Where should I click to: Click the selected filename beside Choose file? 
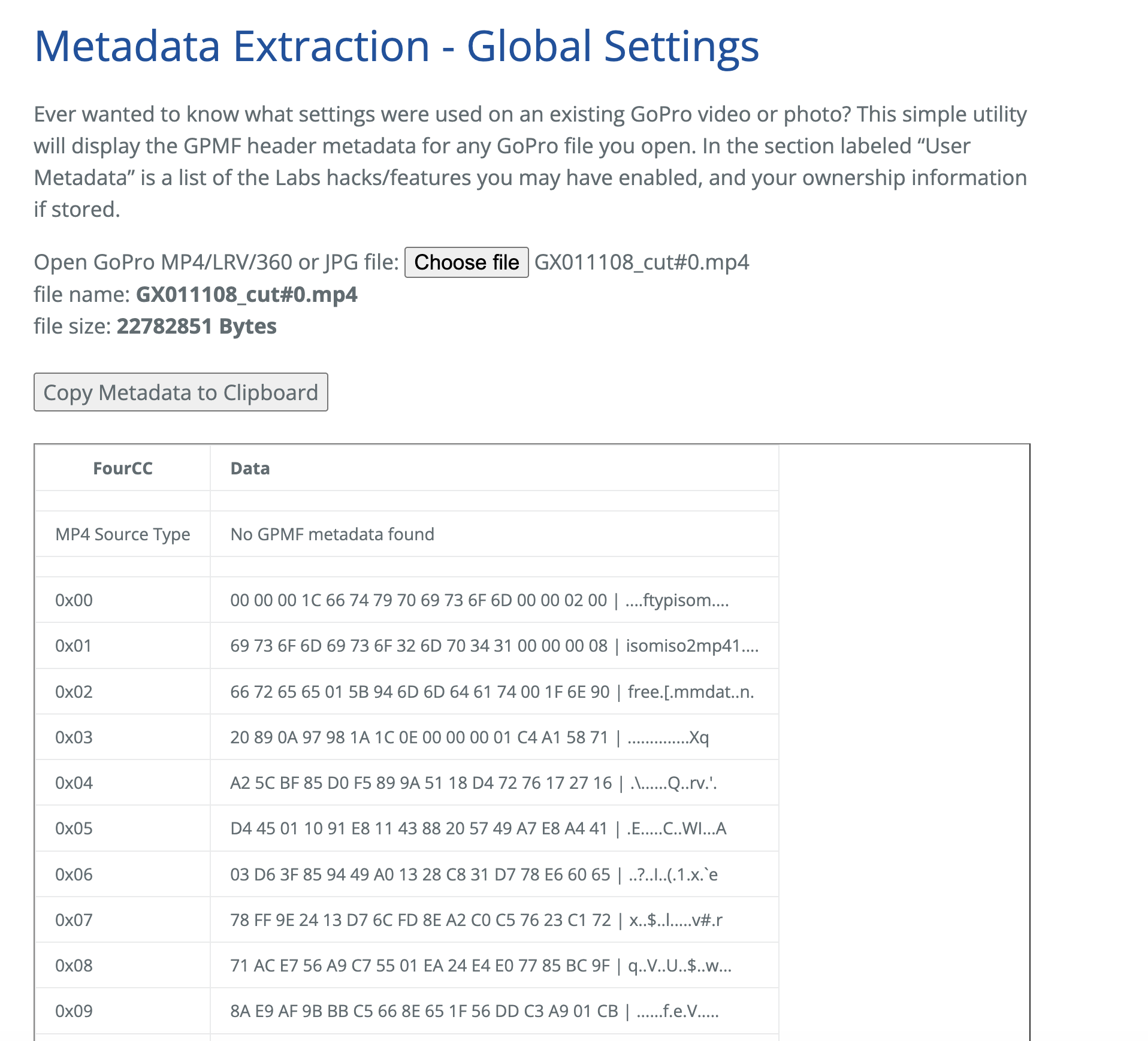pos(641,262)
